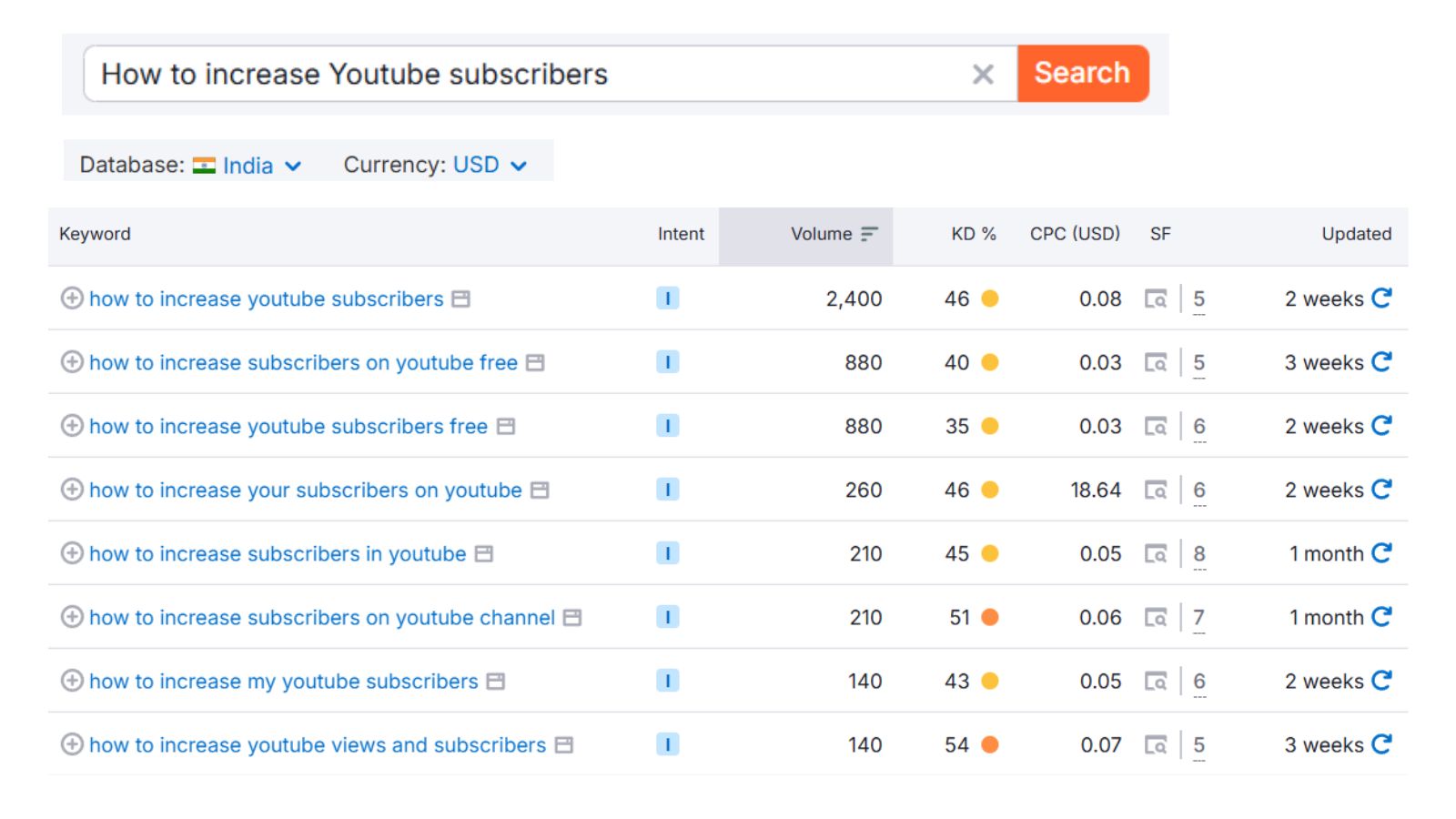Viewport: 1456px width, 819px height.
Task: Open 'how to increase subscribers on youtube free' keyword link
Action: [x=303, y=363]
